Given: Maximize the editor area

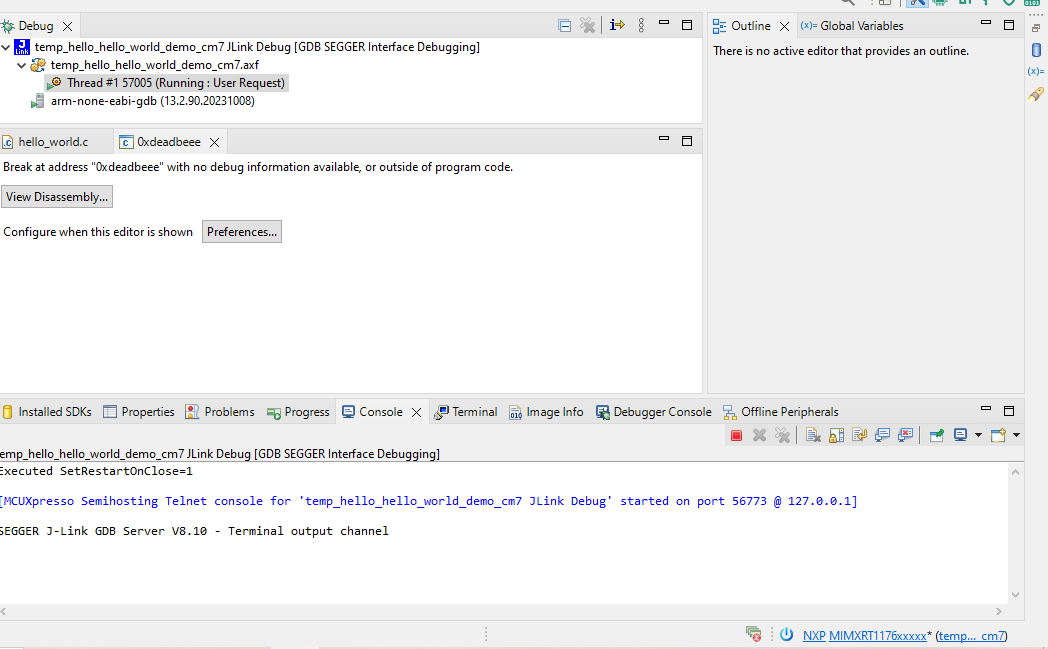Looking at the screenshot, I should coord(686,141).
